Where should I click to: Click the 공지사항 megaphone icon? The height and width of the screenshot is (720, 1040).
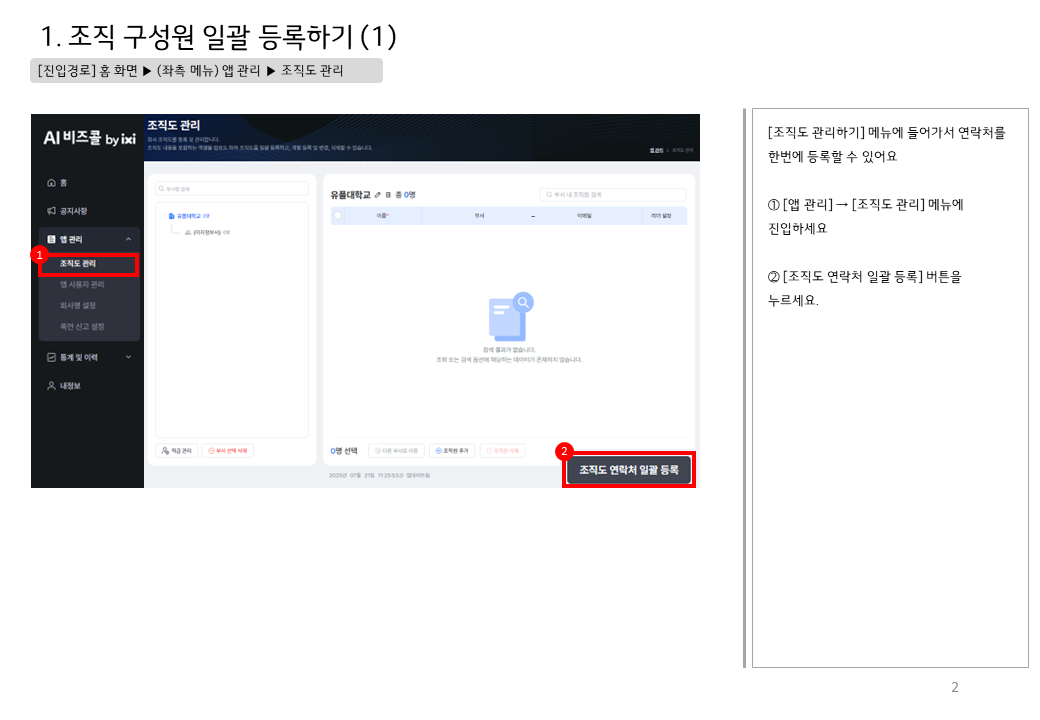point(51,211)
